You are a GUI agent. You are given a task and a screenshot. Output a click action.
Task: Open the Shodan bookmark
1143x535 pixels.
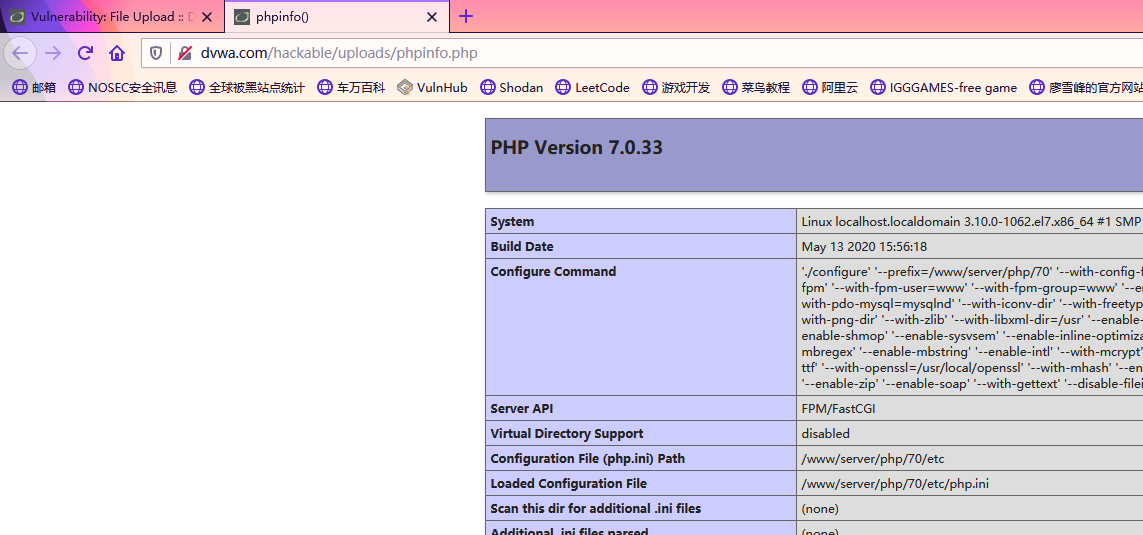point(511,87)
